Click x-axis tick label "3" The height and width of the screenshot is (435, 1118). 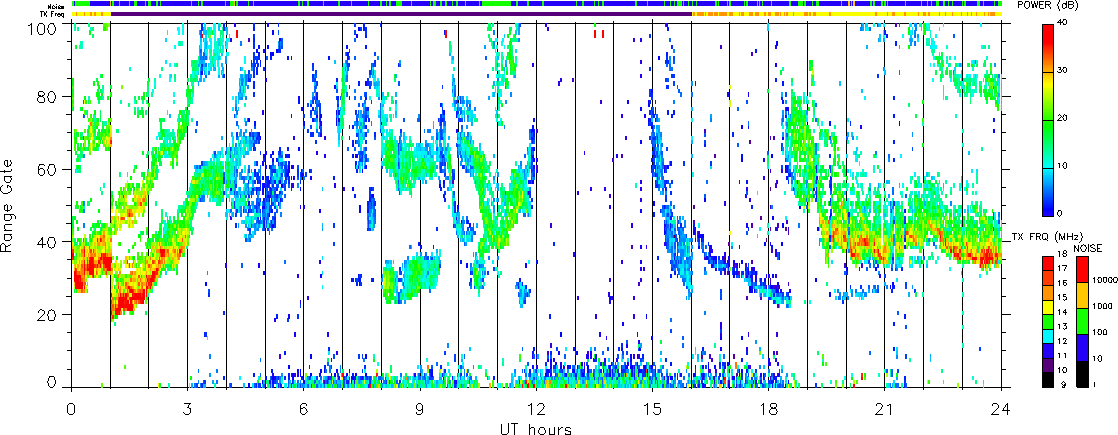pyautogui.click(x=188, y=409)
